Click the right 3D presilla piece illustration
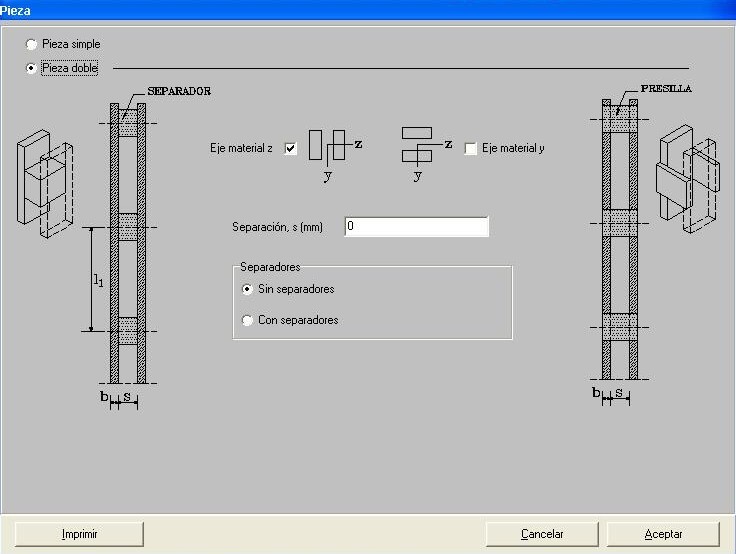This screenshot has height=554, width=736. tap(686, 179)
